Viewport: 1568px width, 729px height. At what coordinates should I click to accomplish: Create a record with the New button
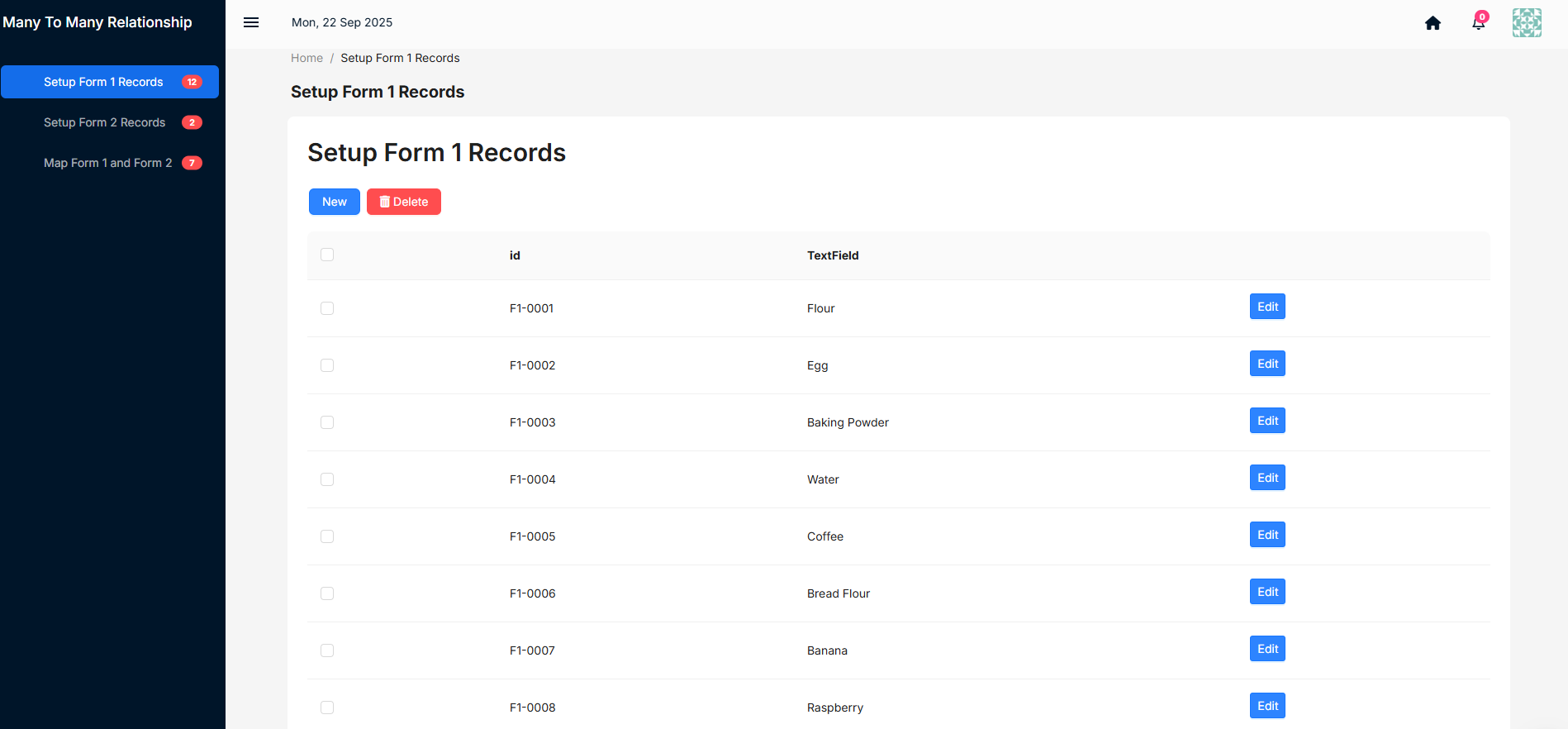(x=335, y=202)
